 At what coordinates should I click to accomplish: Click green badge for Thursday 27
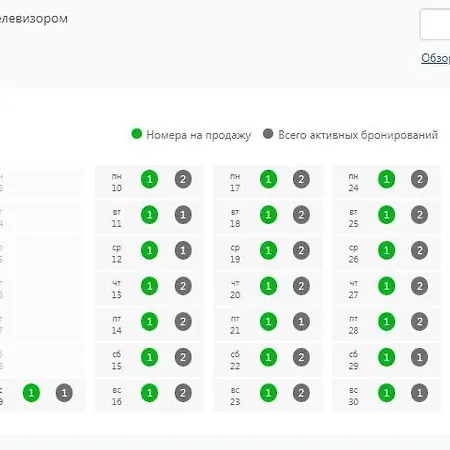pyautogui.click(x=386, y=286)
